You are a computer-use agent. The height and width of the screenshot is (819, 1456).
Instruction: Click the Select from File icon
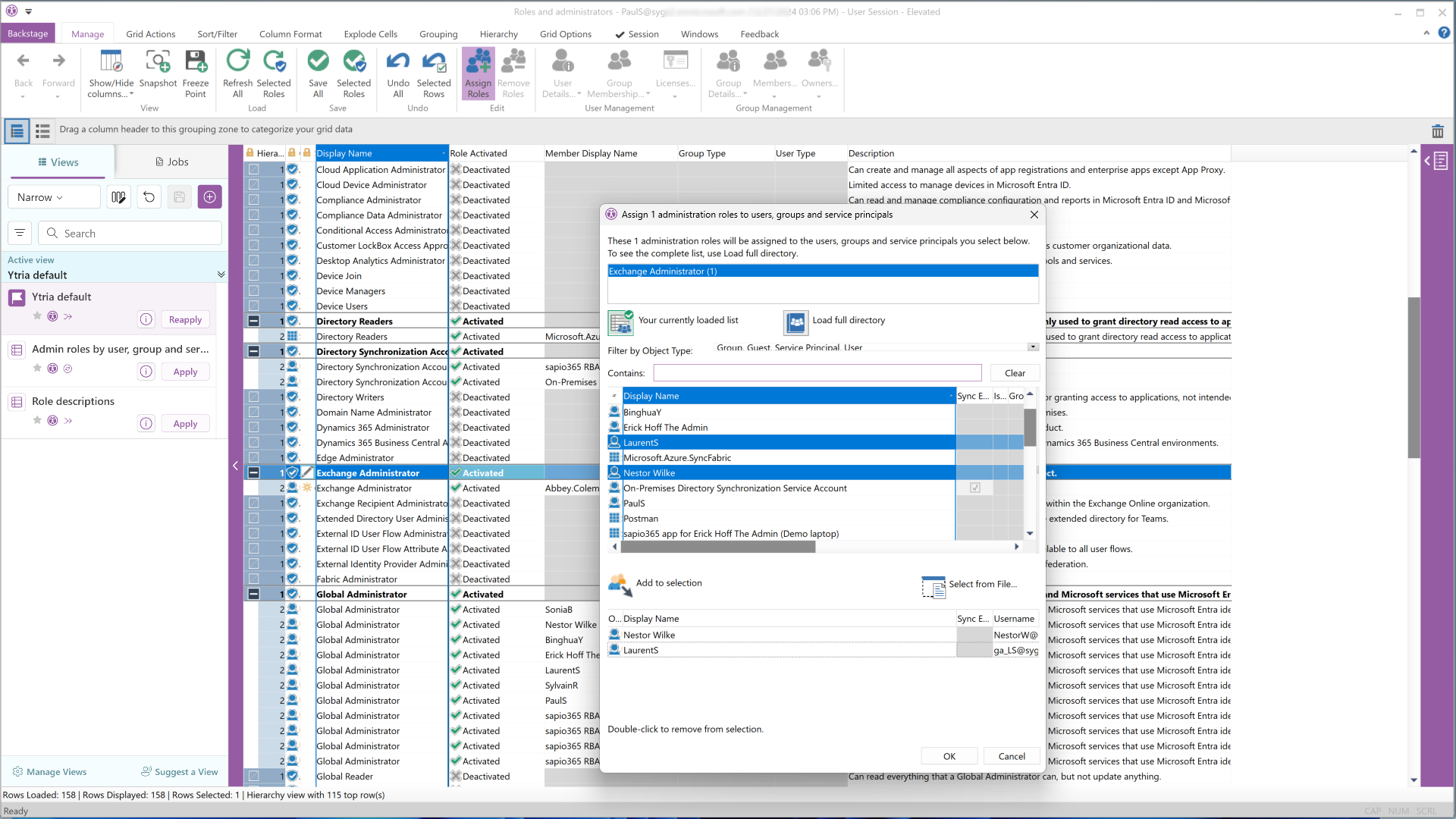click(933, 586)
